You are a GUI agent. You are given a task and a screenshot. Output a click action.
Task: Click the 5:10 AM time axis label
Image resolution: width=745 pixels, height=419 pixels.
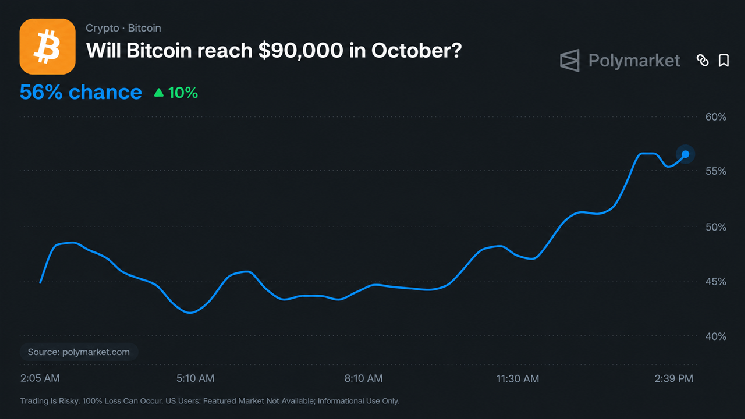pos(195,378)
